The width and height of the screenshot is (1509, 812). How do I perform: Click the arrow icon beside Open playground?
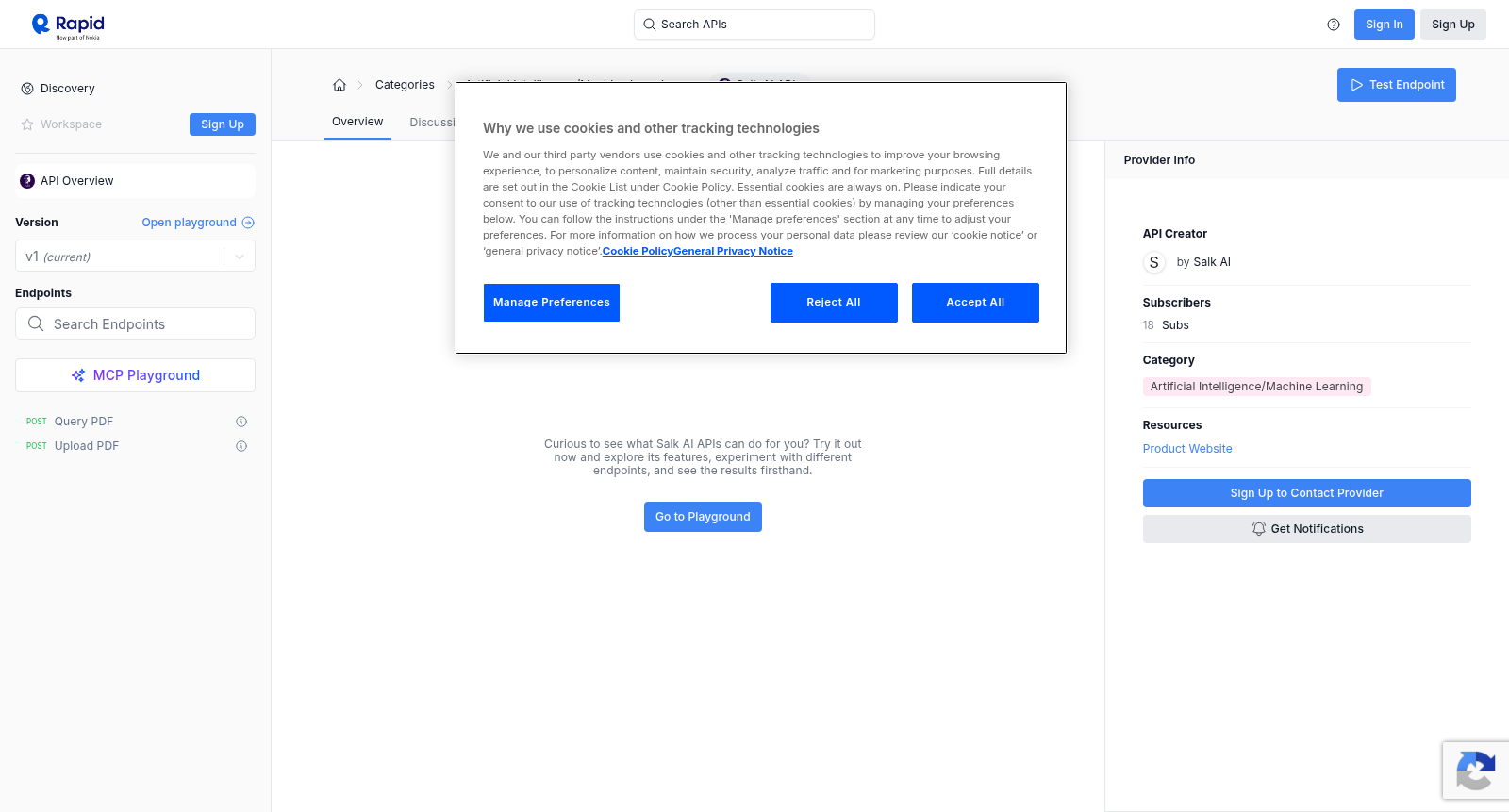(248, 223)
